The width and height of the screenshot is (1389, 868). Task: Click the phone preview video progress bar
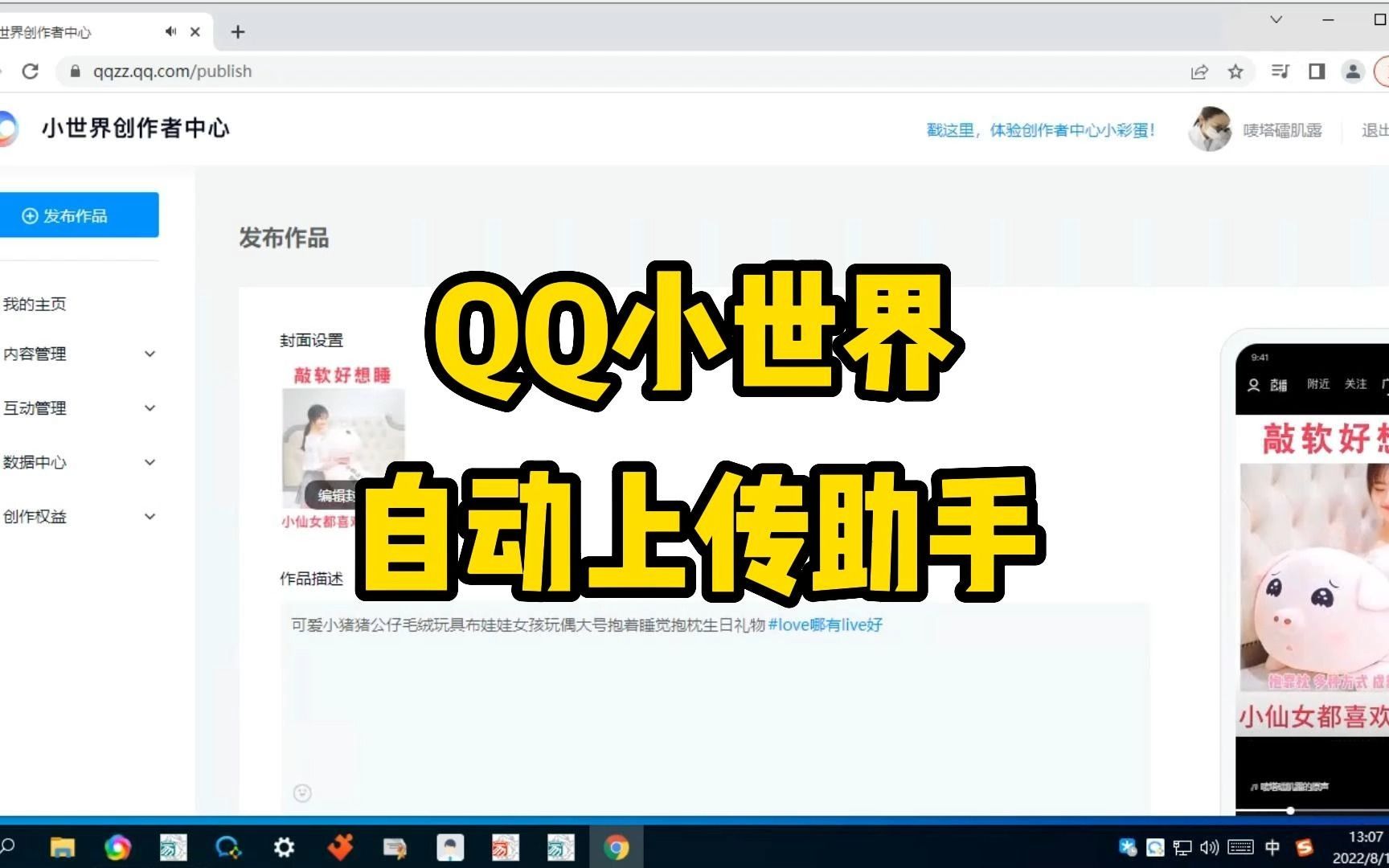1312,810
